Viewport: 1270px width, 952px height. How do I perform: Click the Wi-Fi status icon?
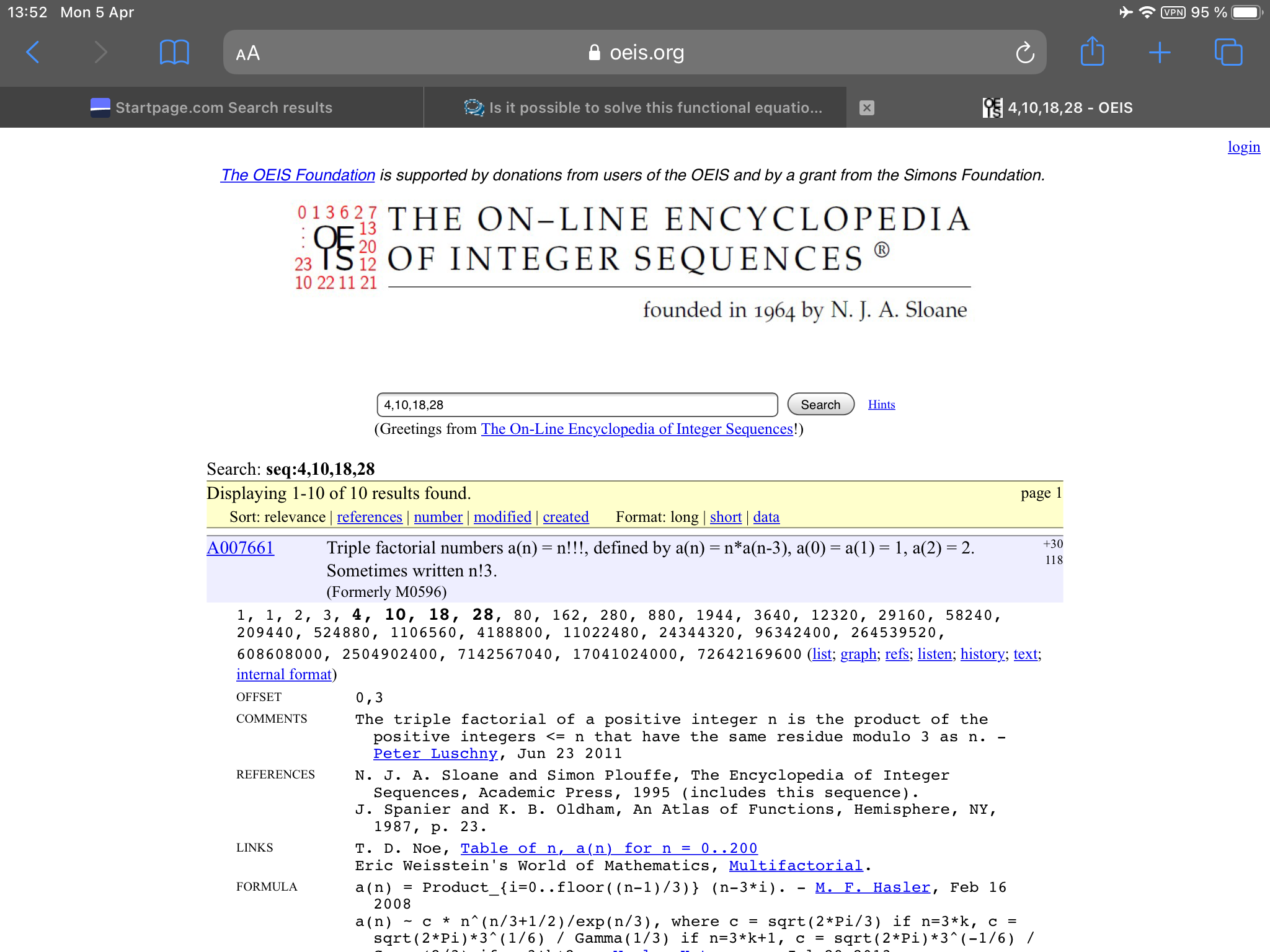(1147, 12)
